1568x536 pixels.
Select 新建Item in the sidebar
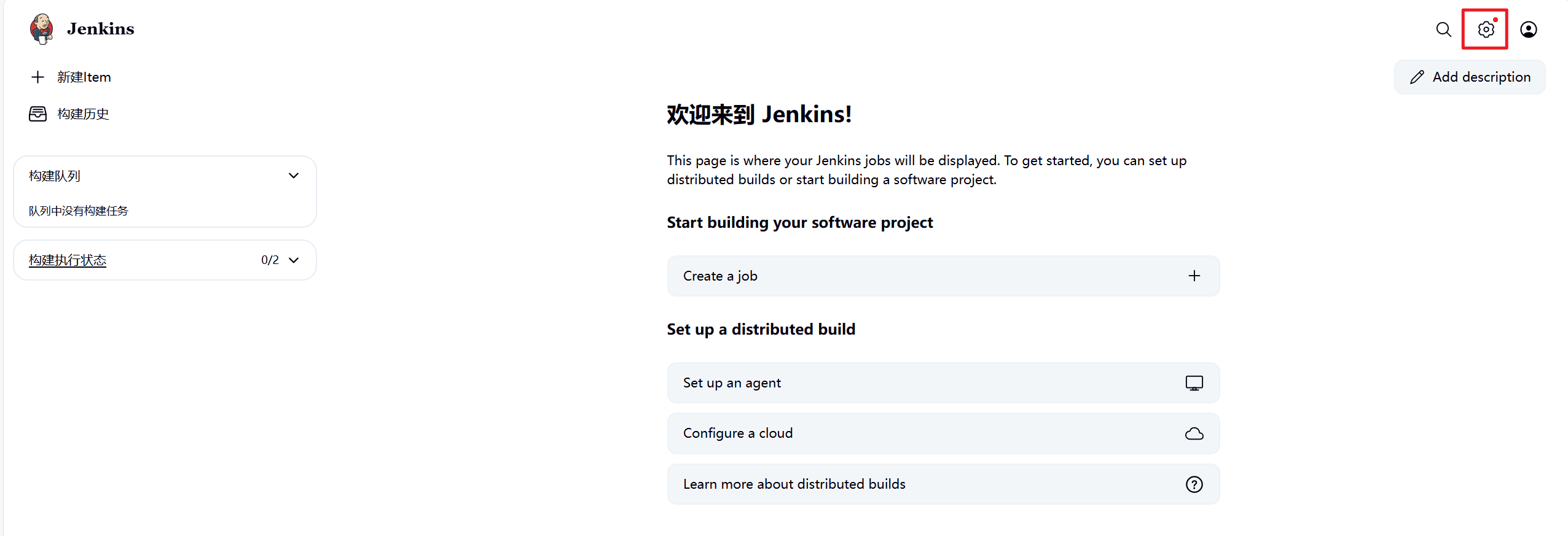click(84, 77)
